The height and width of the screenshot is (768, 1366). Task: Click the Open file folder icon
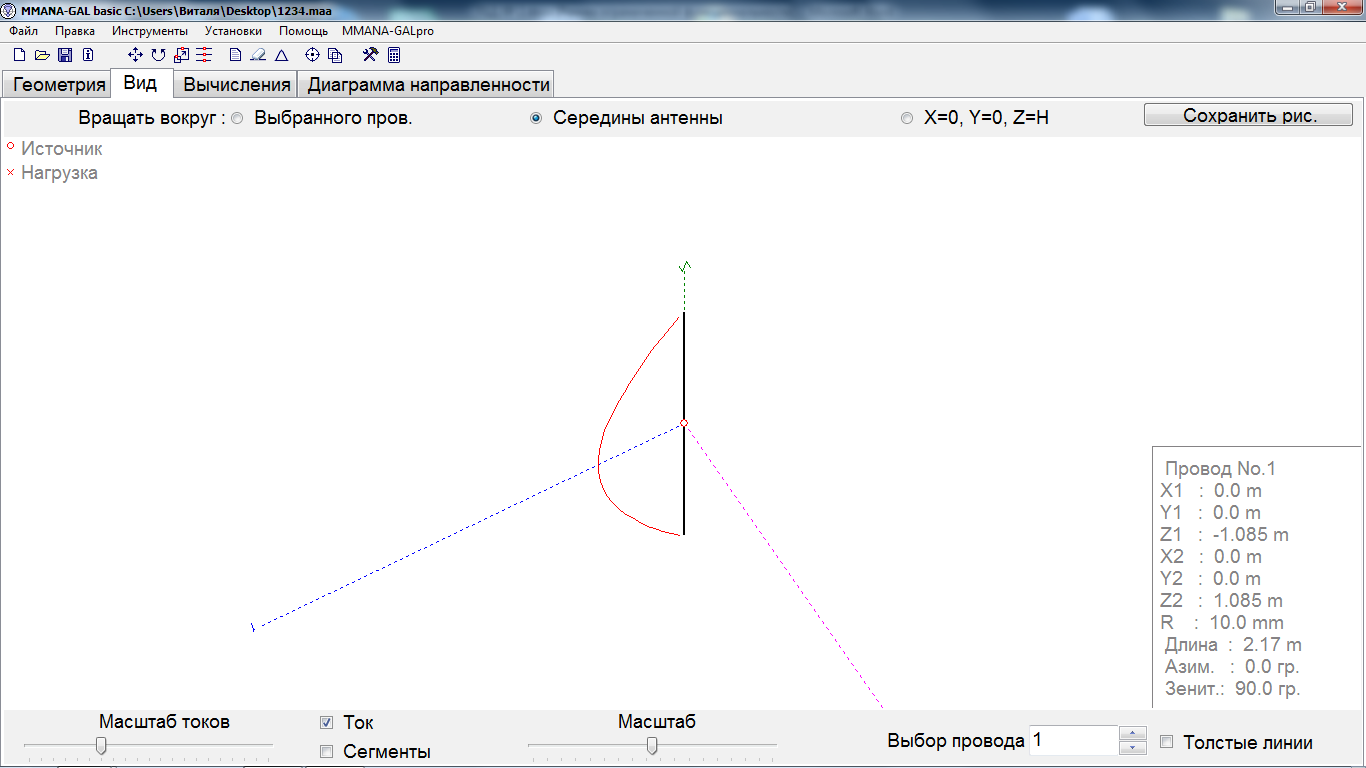click(42, 55)
